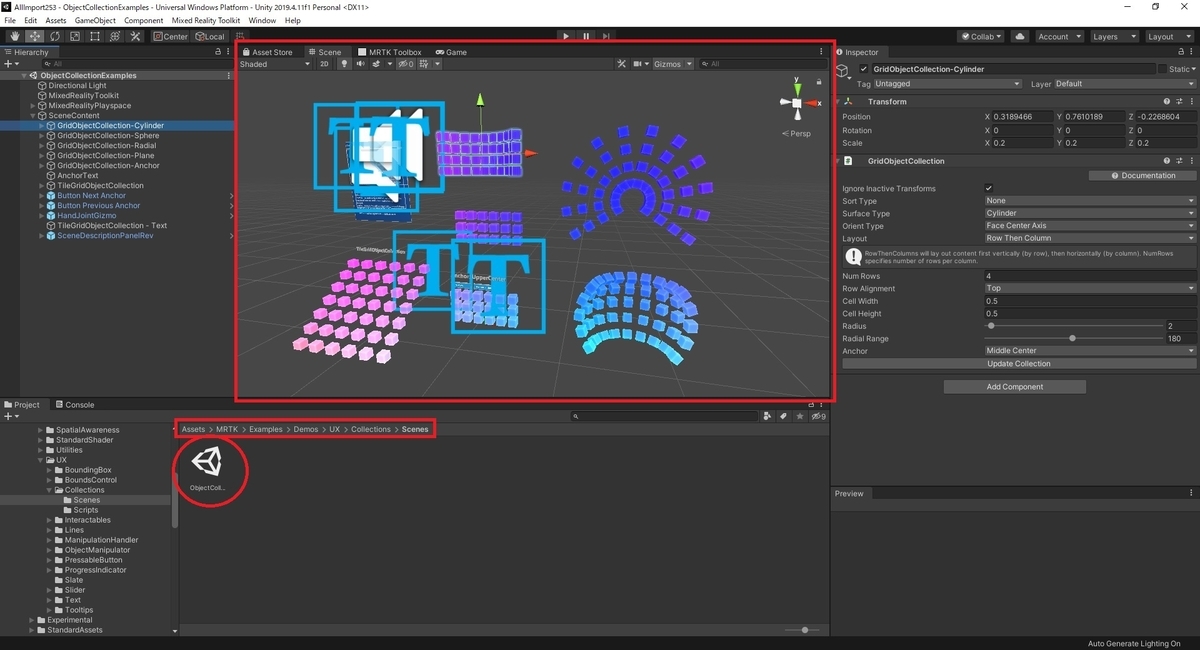Toggle the Static checkbox
Viewport: 1200px width, 650px height.
tap(1163, 69)
